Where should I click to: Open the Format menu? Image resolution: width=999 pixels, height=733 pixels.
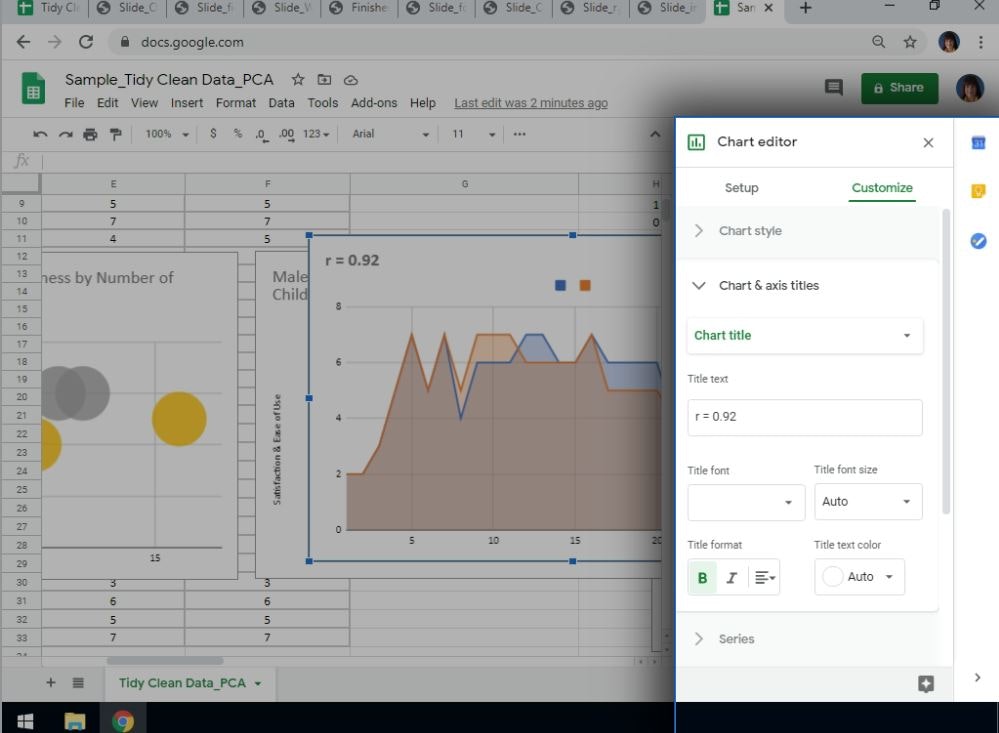point(236,103)
